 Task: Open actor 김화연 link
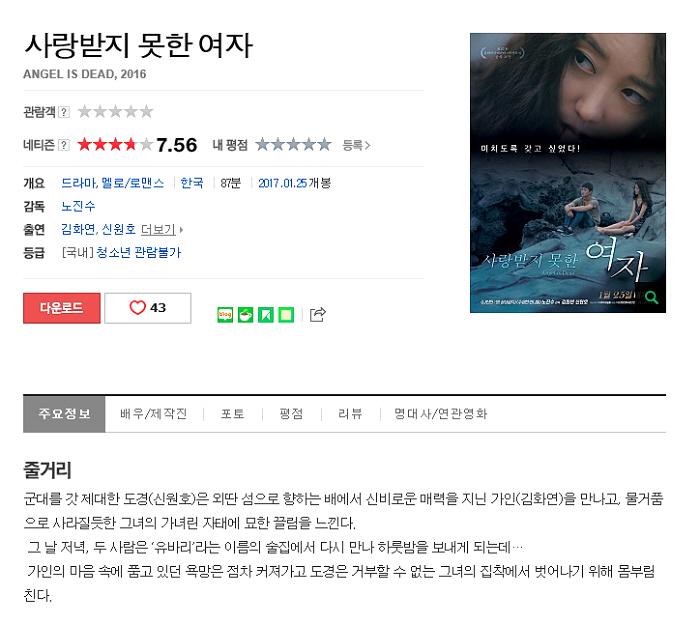[78, 229]
